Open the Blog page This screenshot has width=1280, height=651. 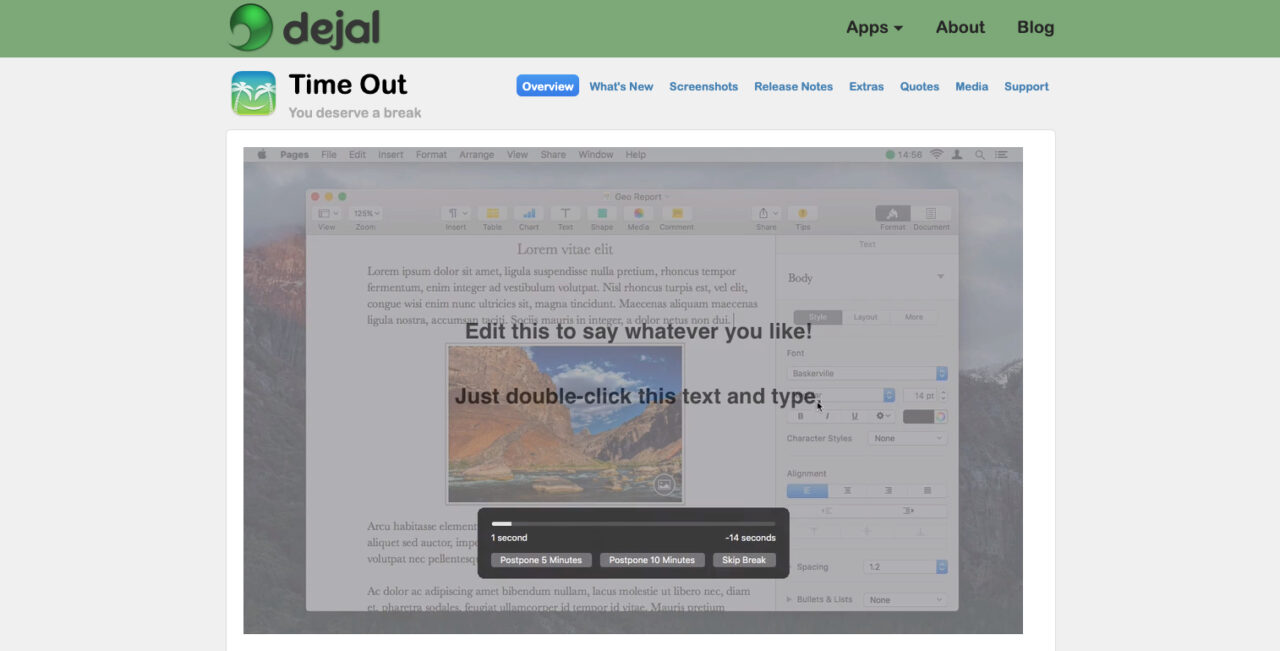[1035, 27]
